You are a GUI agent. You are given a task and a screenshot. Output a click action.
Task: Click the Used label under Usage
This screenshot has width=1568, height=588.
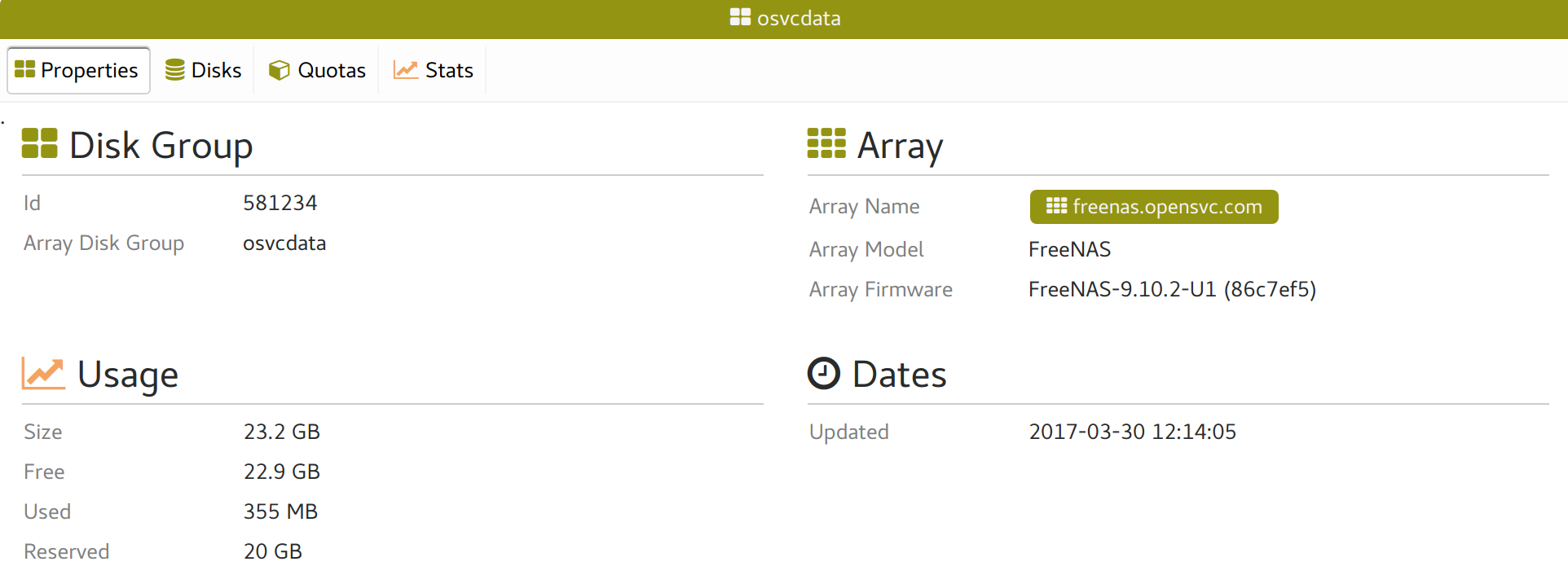[x=47, y=511]
